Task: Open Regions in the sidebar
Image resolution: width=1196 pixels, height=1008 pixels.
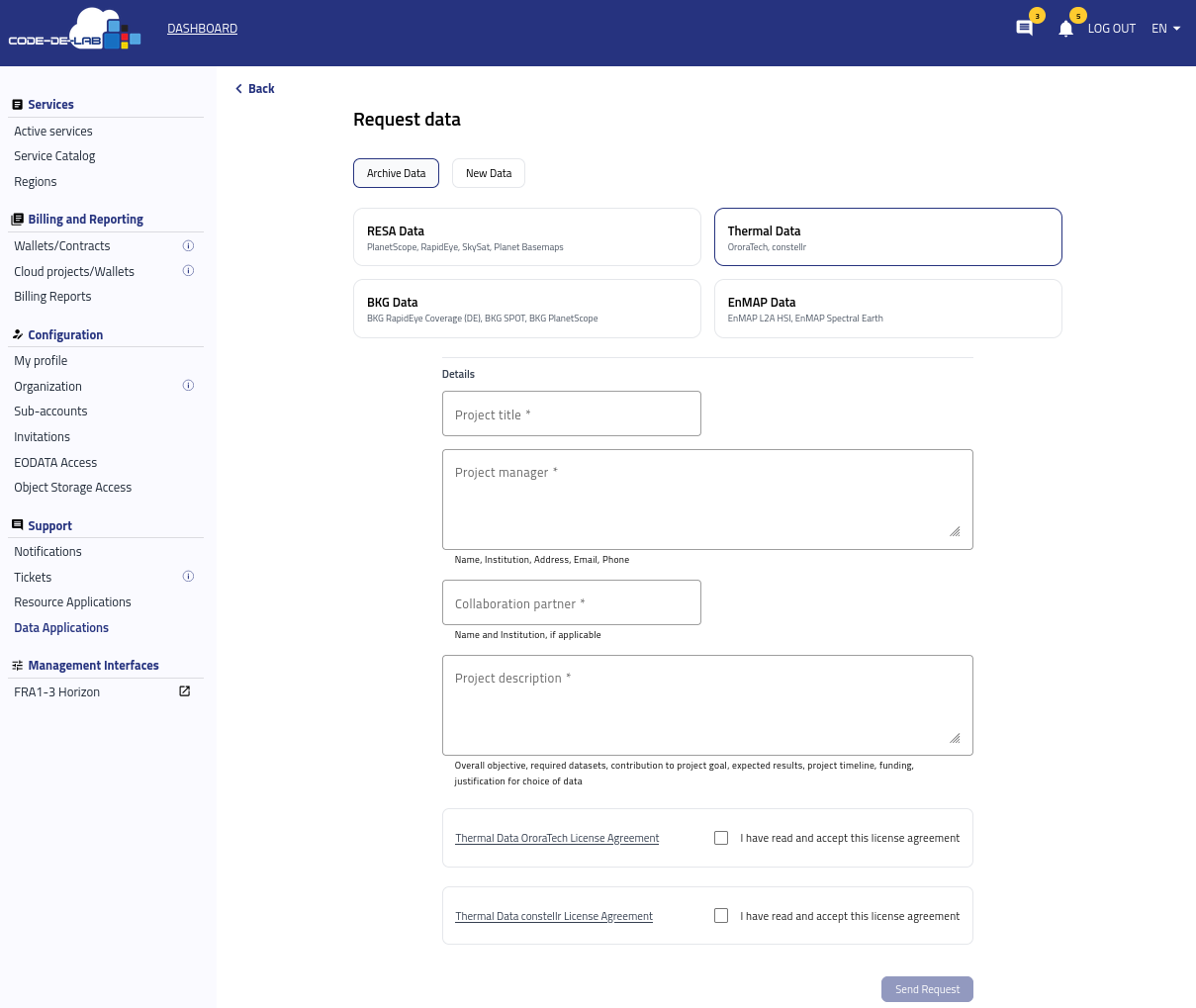Action: click(36, 182)
